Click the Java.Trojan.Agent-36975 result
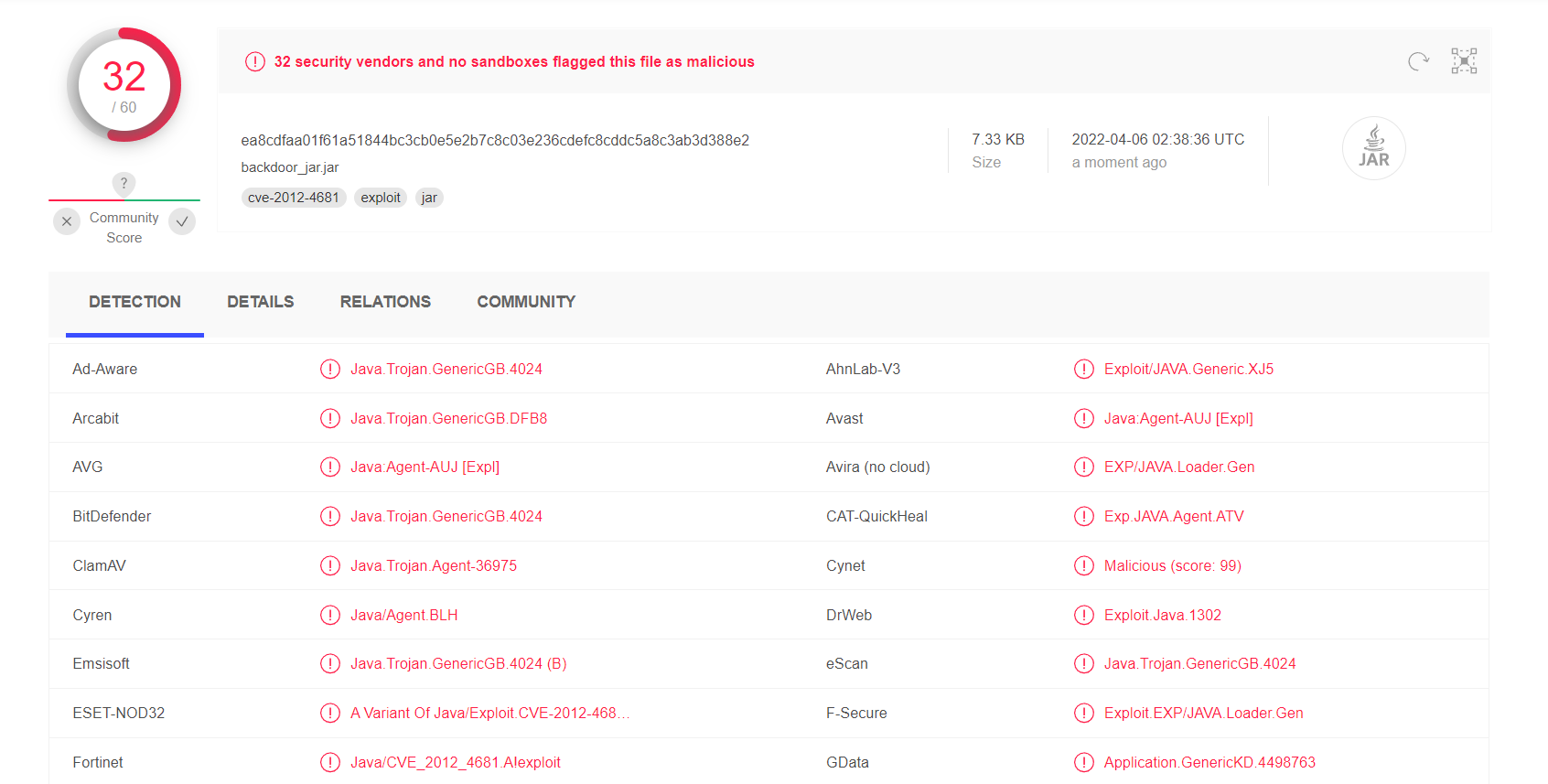Image resolution: width=1548 pixels, height=784 pixels. 434,565
